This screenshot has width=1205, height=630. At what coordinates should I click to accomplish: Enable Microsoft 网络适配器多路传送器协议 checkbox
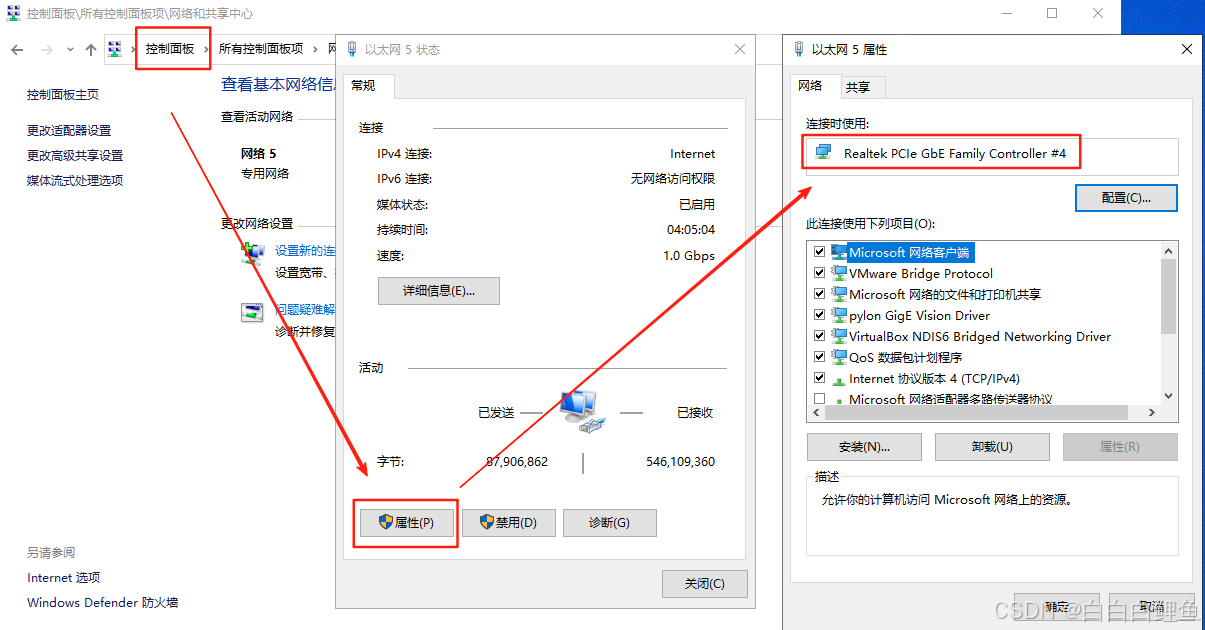pos(820,399)
